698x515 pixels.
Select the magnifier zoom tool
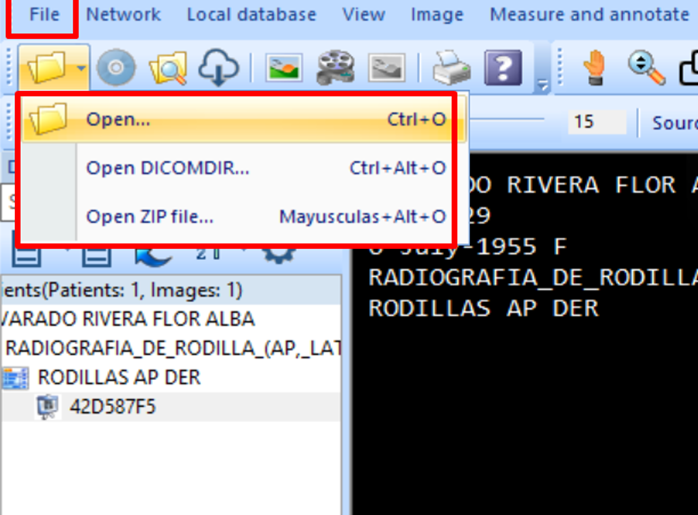click(x=646, y=67)
